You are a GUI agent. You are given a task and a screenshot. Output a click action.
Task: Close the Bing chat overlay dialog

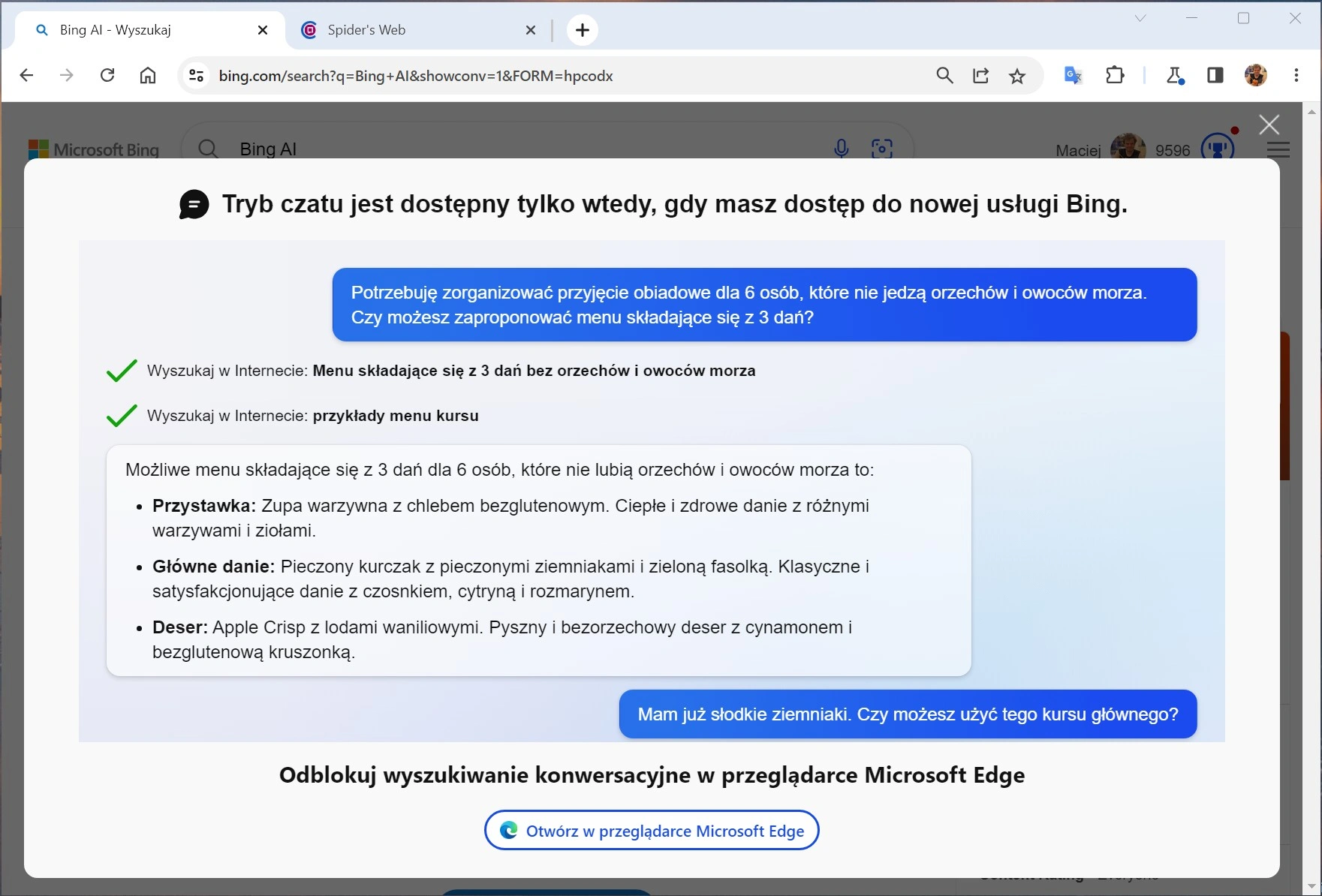pos(1269,124)
